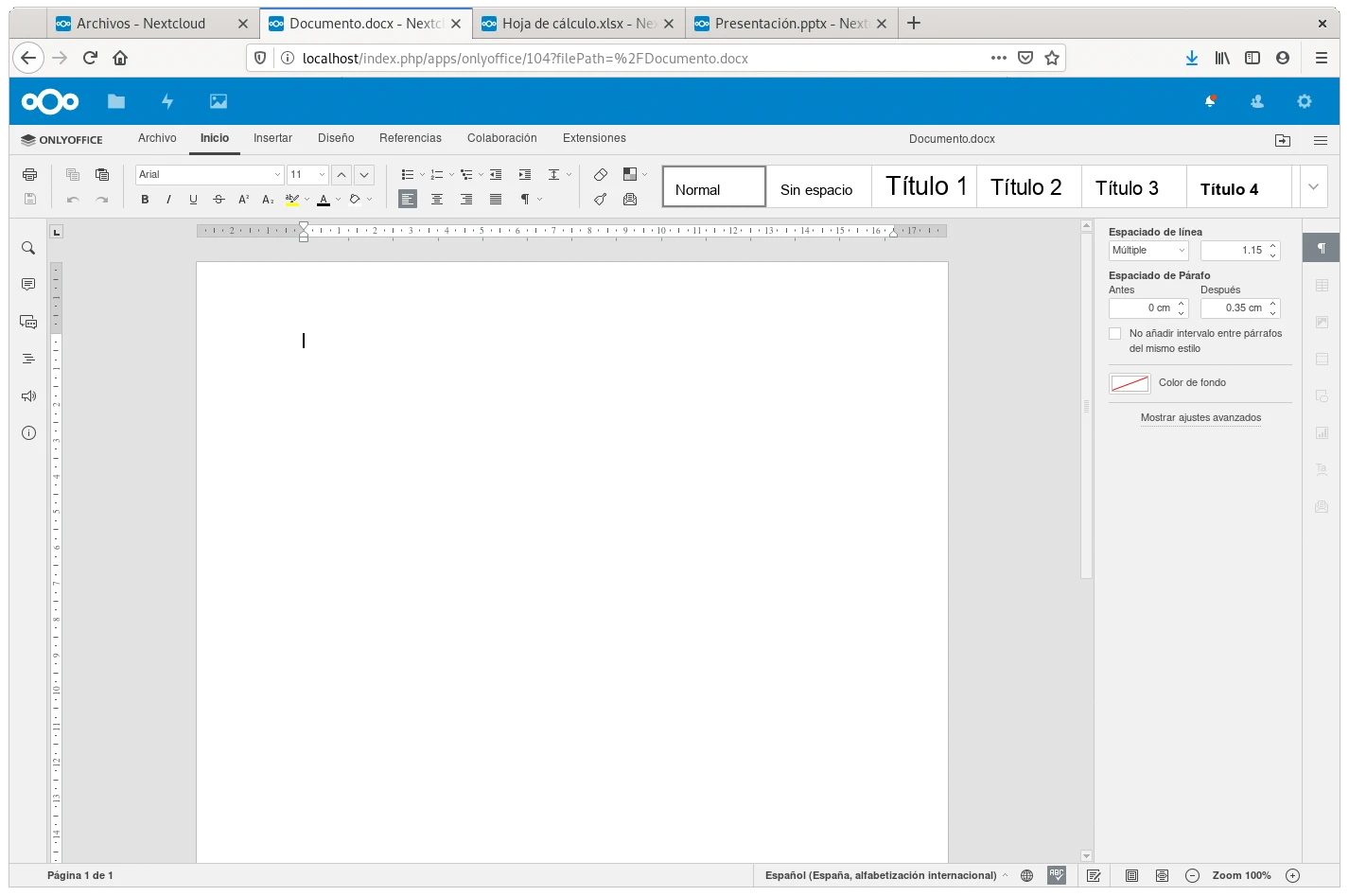The width and height of the screenshot is (1349, 896).
Task: Switch to the Referencias tab
Action: tap(411, 138)
